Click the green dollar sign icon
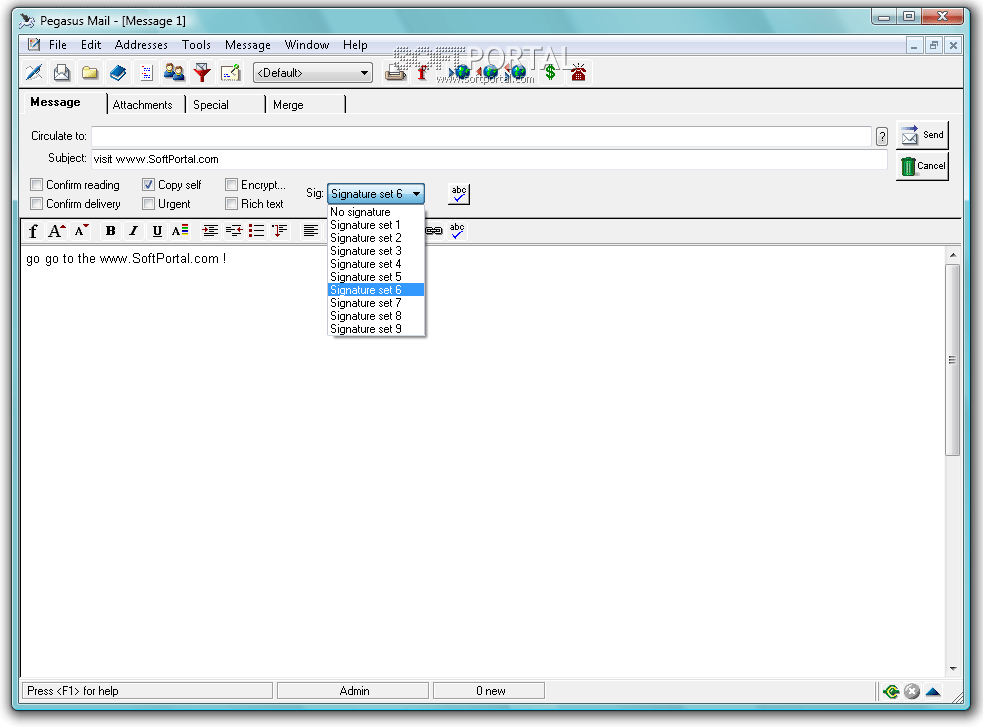This screenshot has width=983, height=727. point(550,73)
